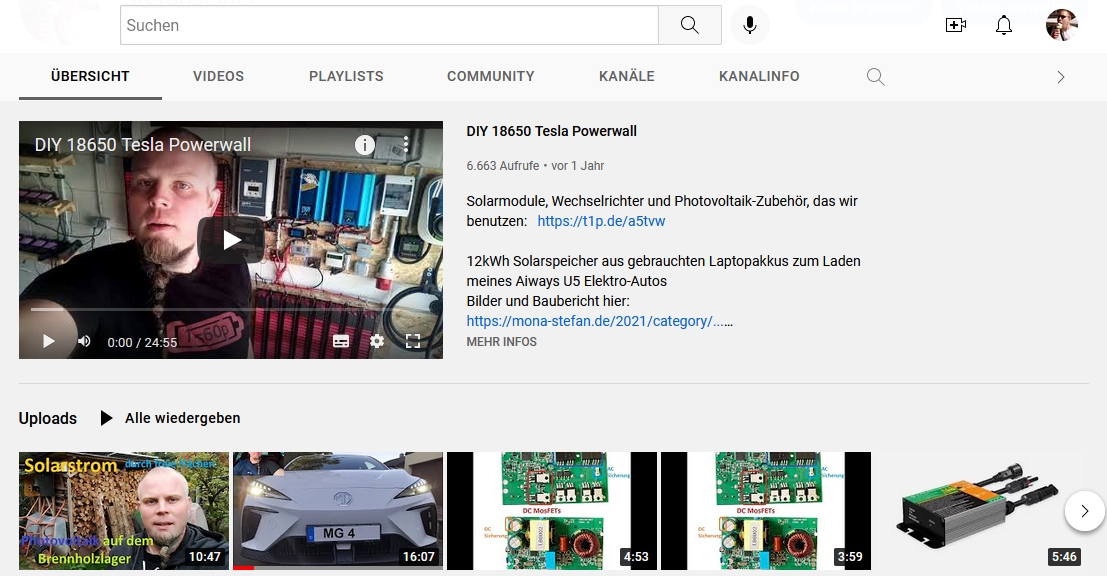Open the create video icon
The height and width of the screenshot is (576, 1107).
click(x=955, y=25)
